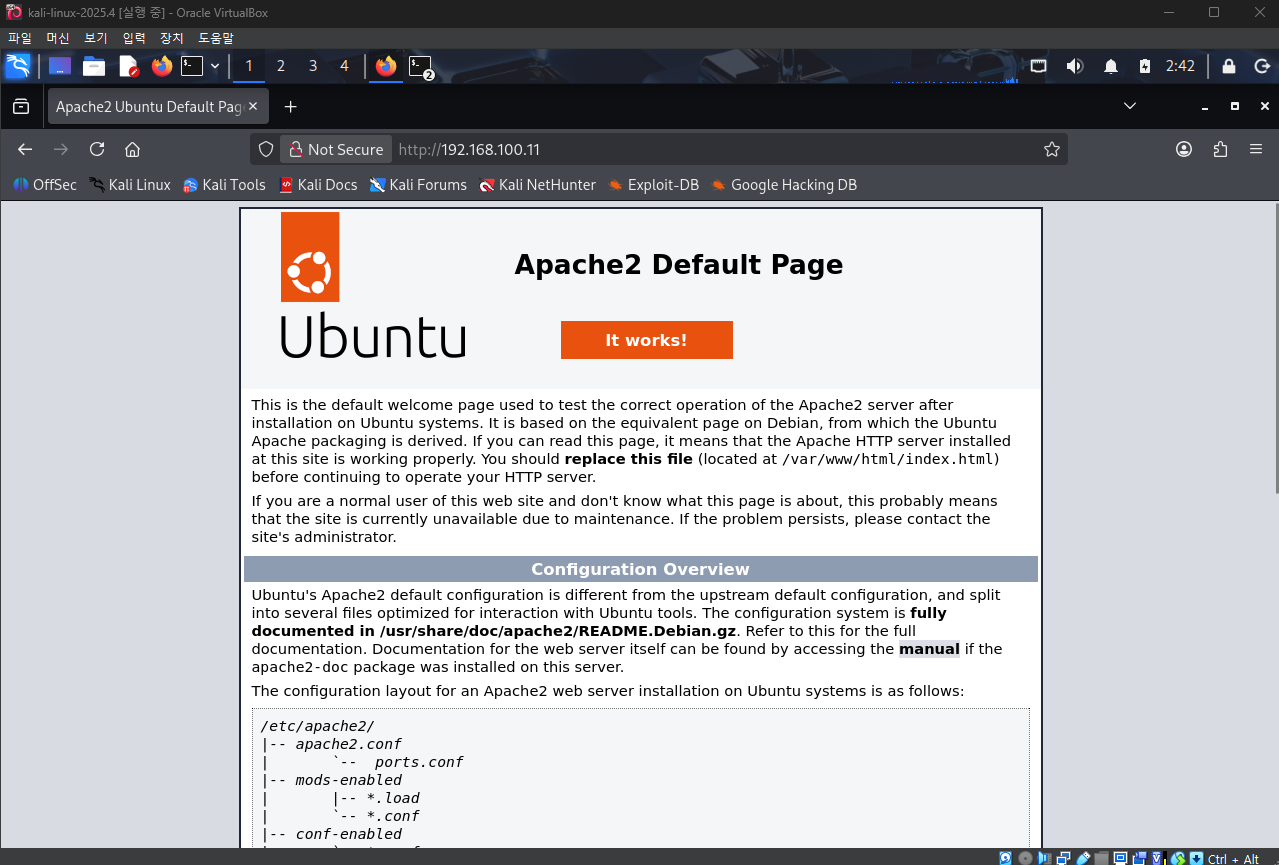Launch the text editor from panel
Screen dimensions: 1279x865
point(129,66)
